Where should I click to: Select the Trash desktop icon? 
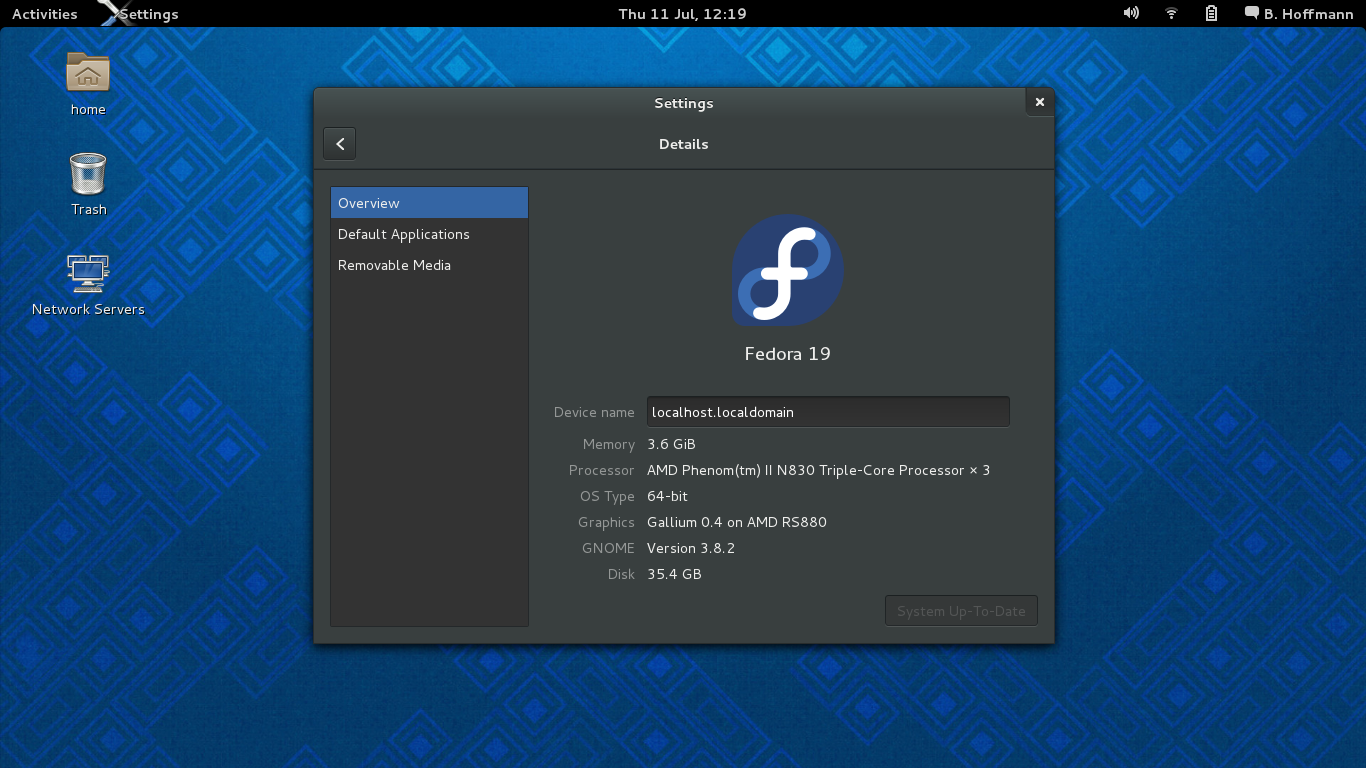coord(88,183)
